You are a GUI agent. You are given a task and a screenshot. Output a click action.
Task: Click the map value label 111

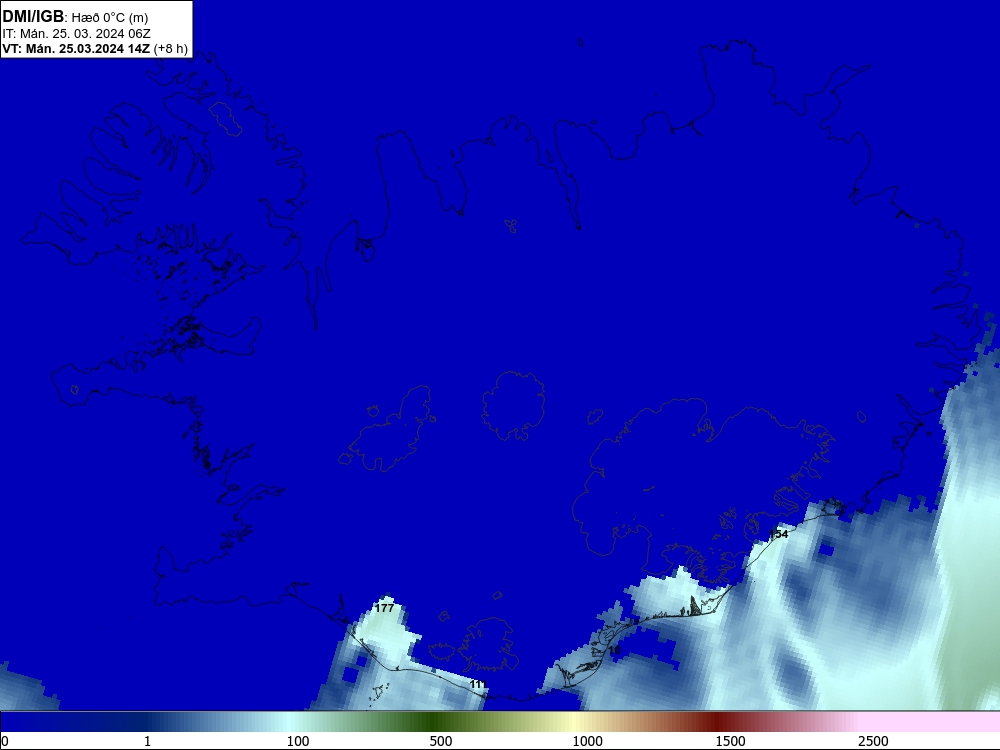[x=478, y=684]
